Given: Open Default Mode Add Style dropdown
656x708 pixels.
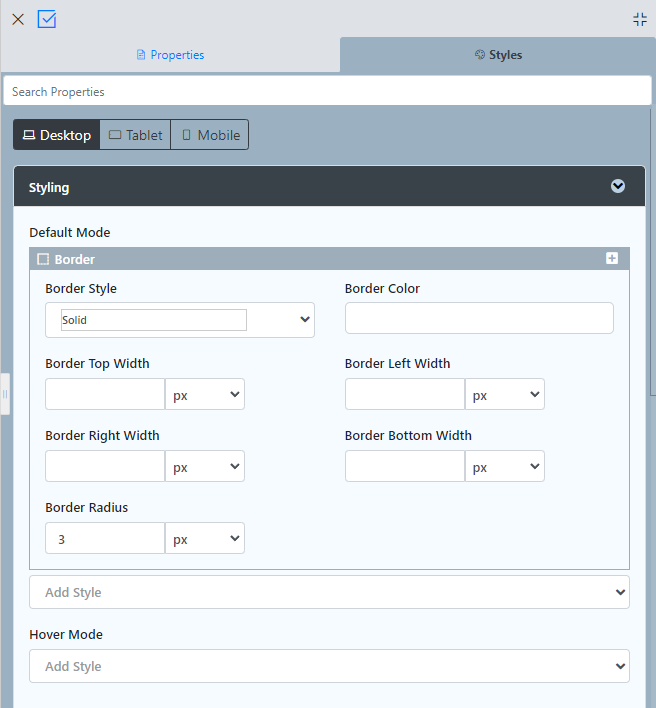Looking at the screenshot, I should coord(329,592).
